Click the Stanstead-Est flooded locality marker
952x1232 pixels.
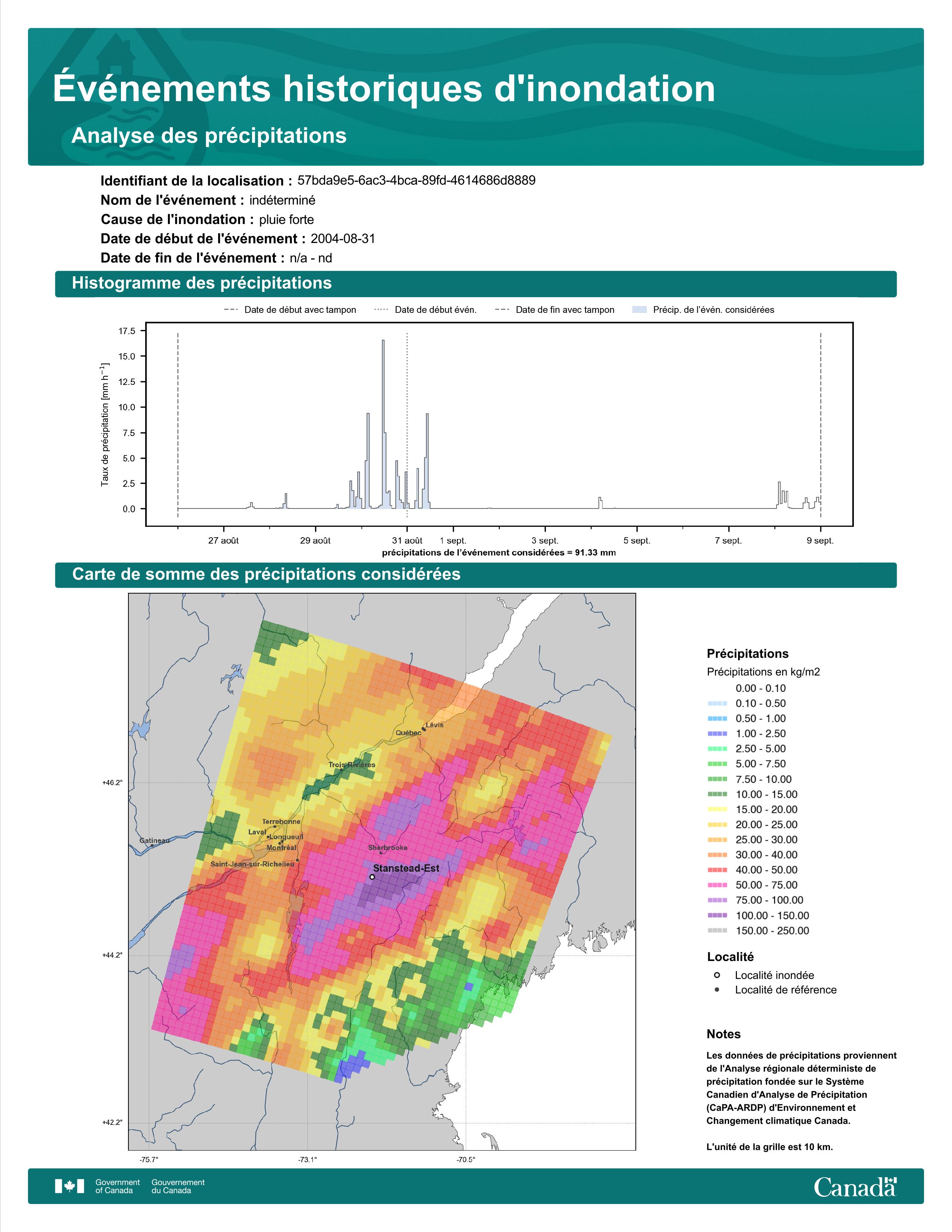coord(372,877)
